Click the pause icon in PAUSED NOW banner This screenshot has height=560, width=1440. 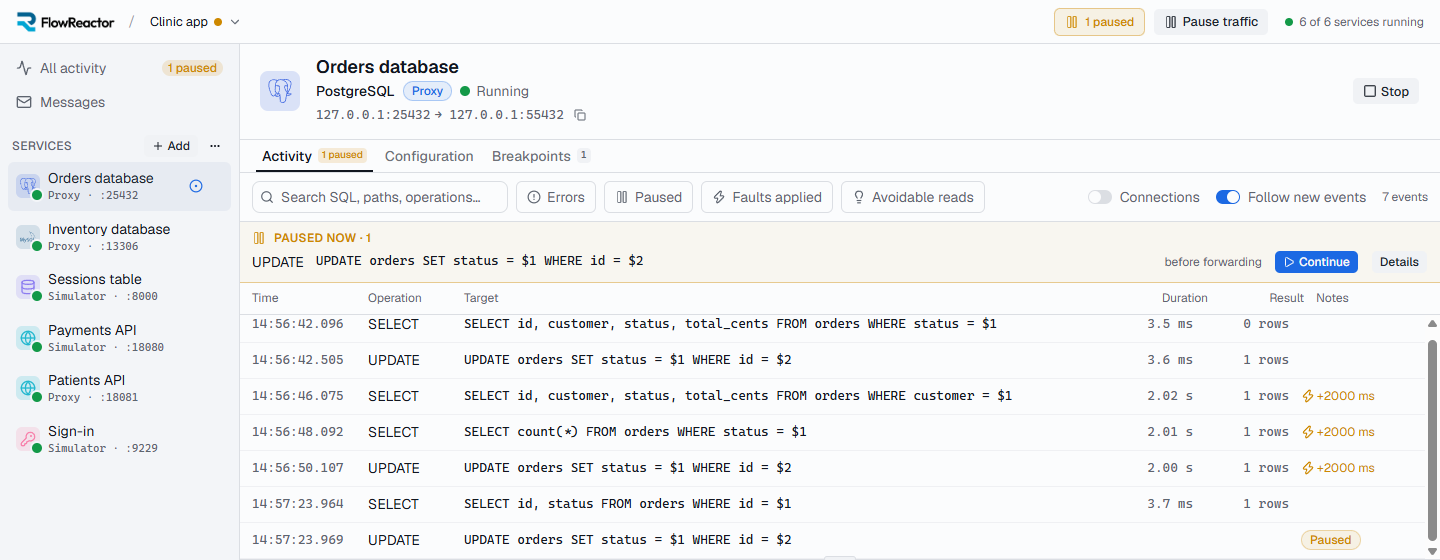click(x=259, y=238)
